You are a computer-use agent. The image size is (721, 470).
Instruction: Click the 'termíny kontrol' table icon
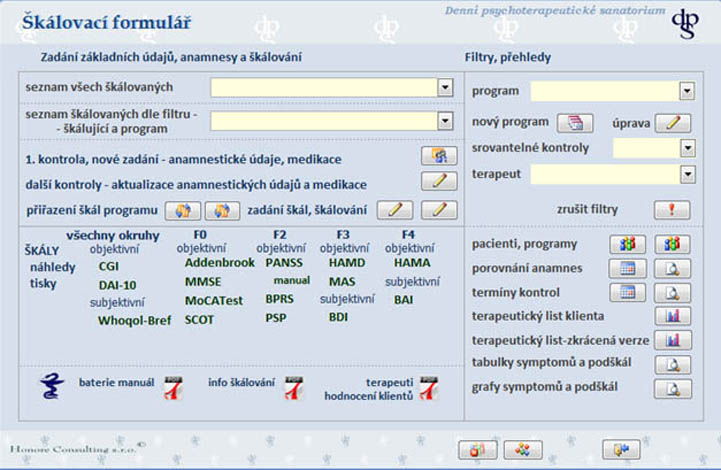tap(628, 292)
